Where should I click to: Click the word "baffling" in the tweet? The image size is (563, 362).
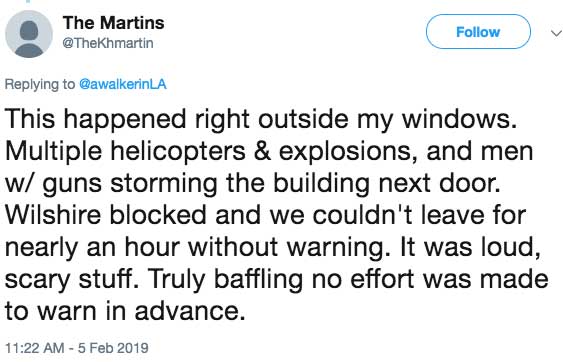click(x=259, y=280)
